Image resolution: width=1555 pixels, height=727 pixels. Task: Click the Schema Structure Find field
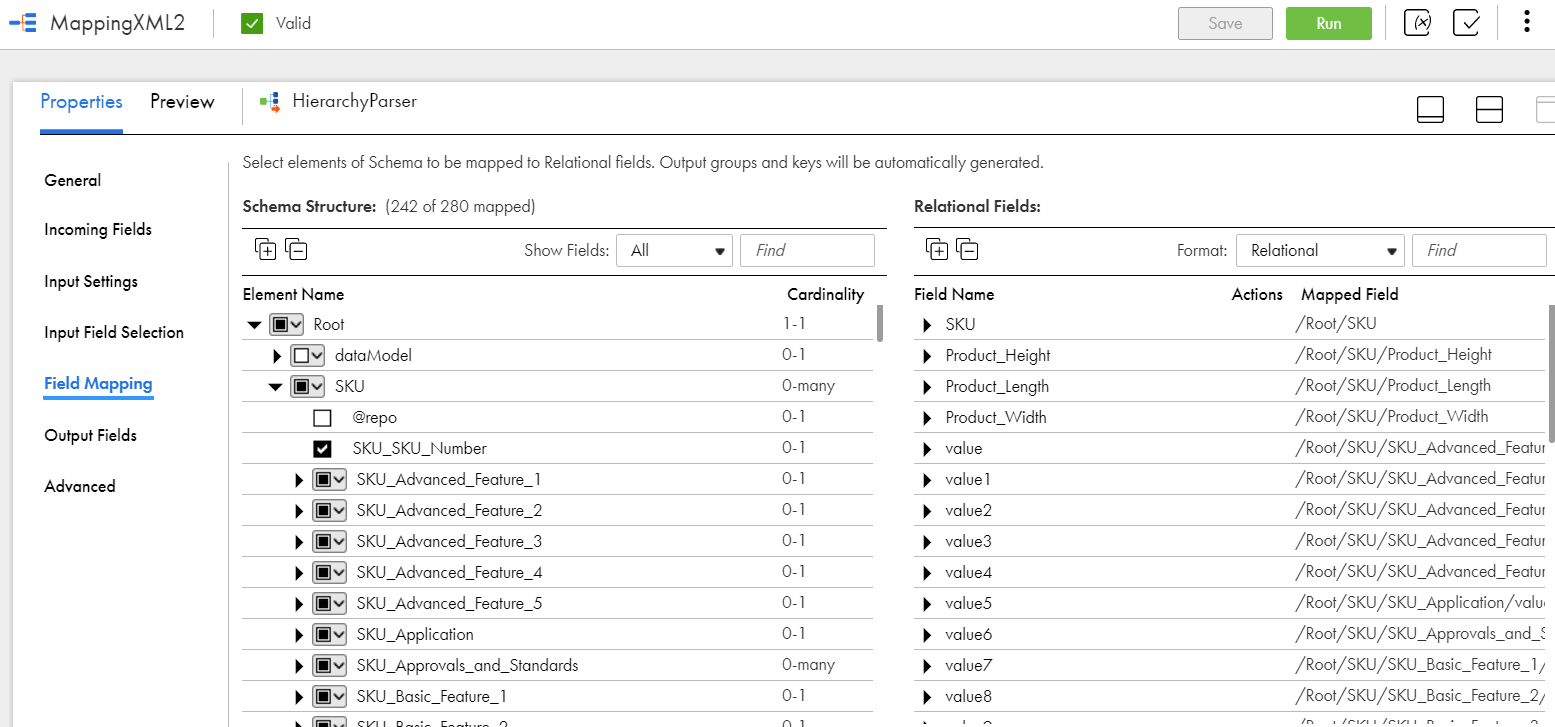coord(807,250)
